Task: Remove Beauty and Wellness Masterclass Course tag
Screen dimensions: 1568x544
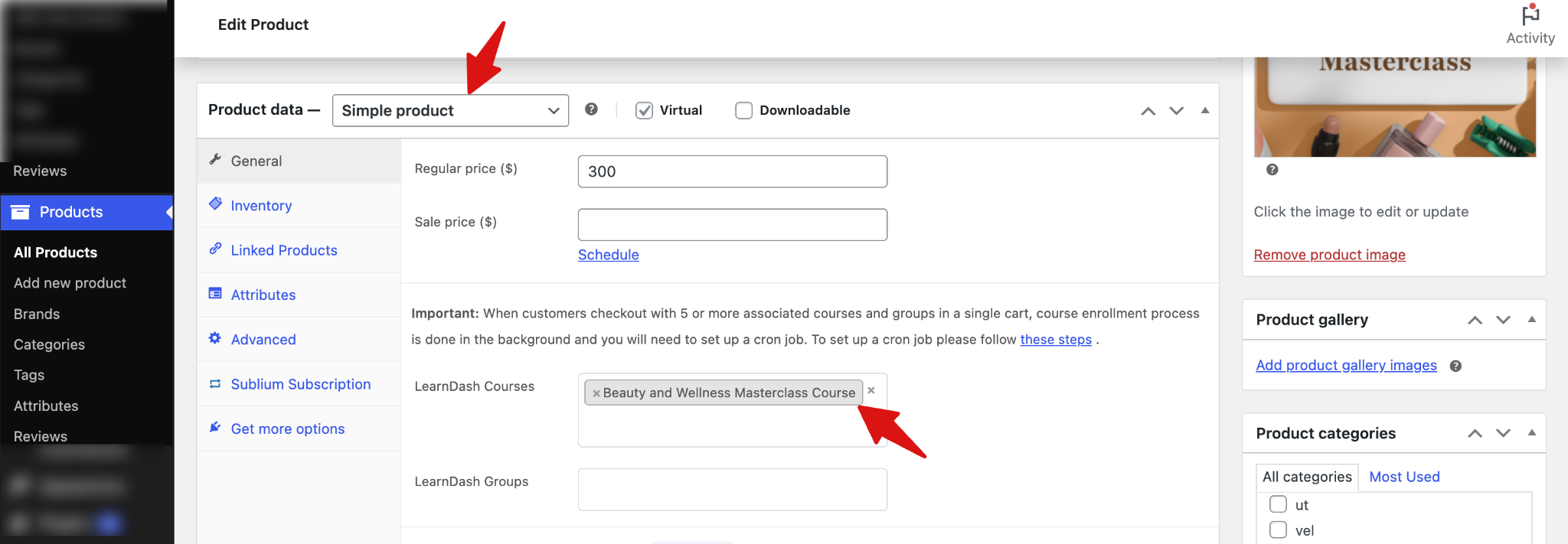Action: [x=596, y=393]
